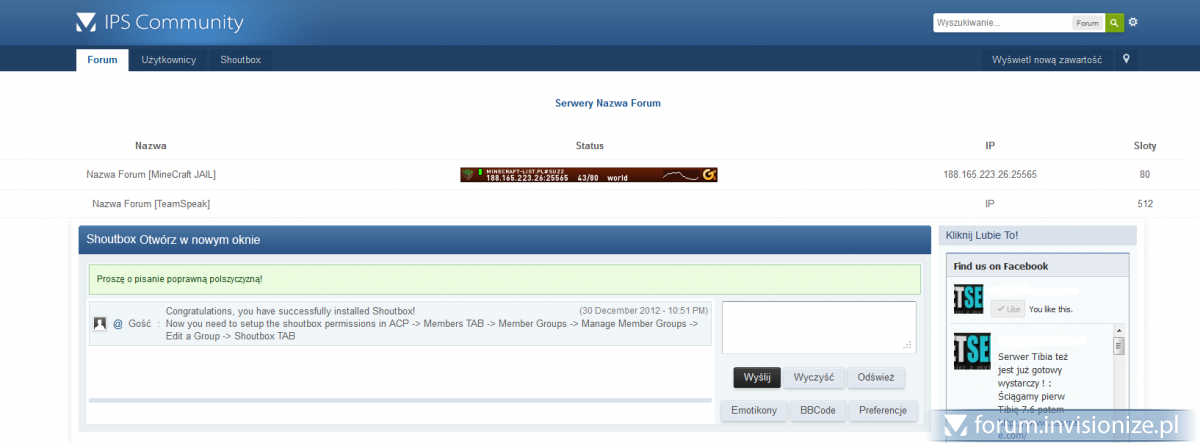The width and height of the screenshot is (1200, 443).
Task: Click Wyświetl nową zawartość link
Action: pos(1046,60)
